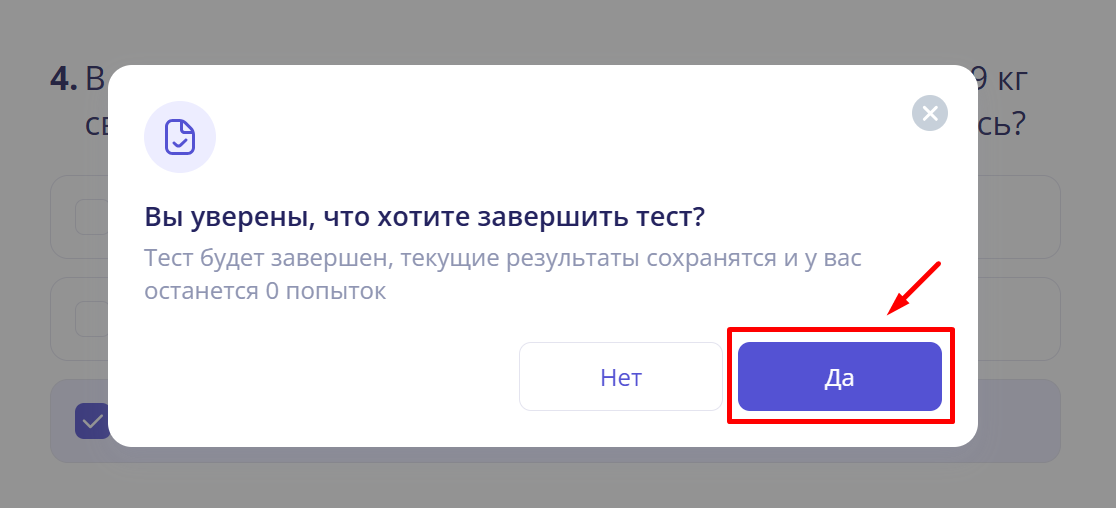The width and height of the screenshot is (1116, 508).
Task: Cancel by pressing the "Нет" button
Action: (x=620, y=376)
